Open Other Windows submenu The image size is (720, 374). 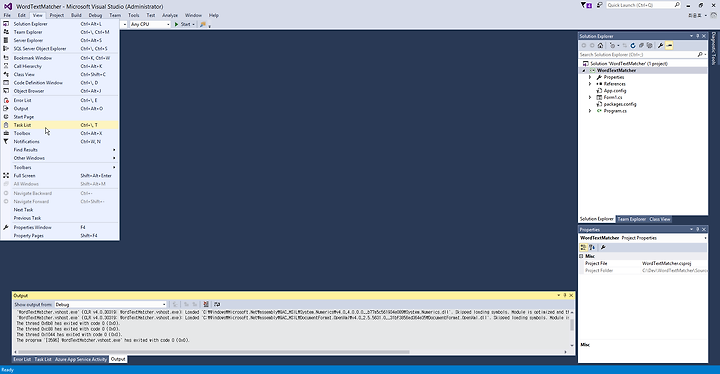pyautogui.click(x=60, y=158)
